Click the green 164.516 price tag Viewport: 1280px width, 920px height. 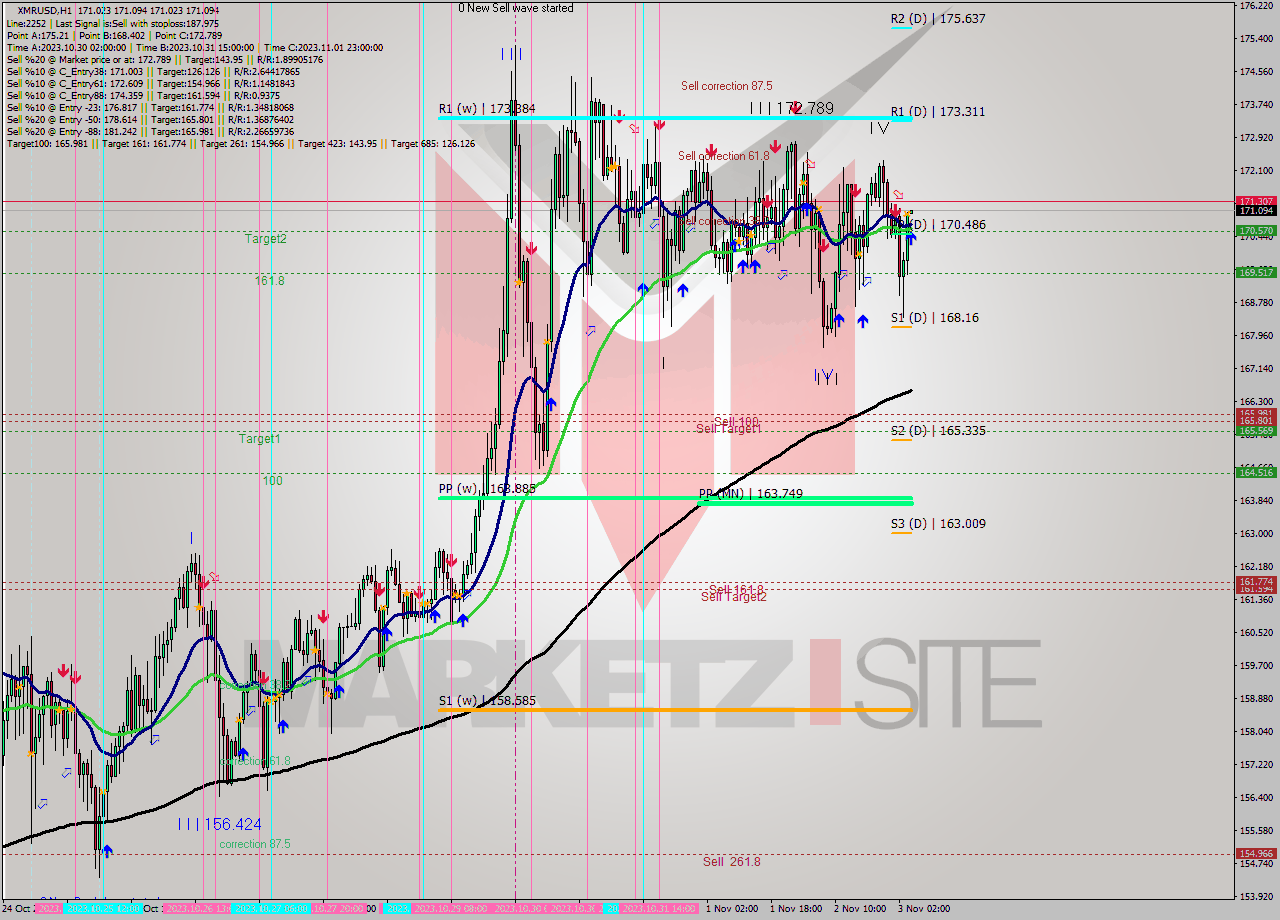1256,472
